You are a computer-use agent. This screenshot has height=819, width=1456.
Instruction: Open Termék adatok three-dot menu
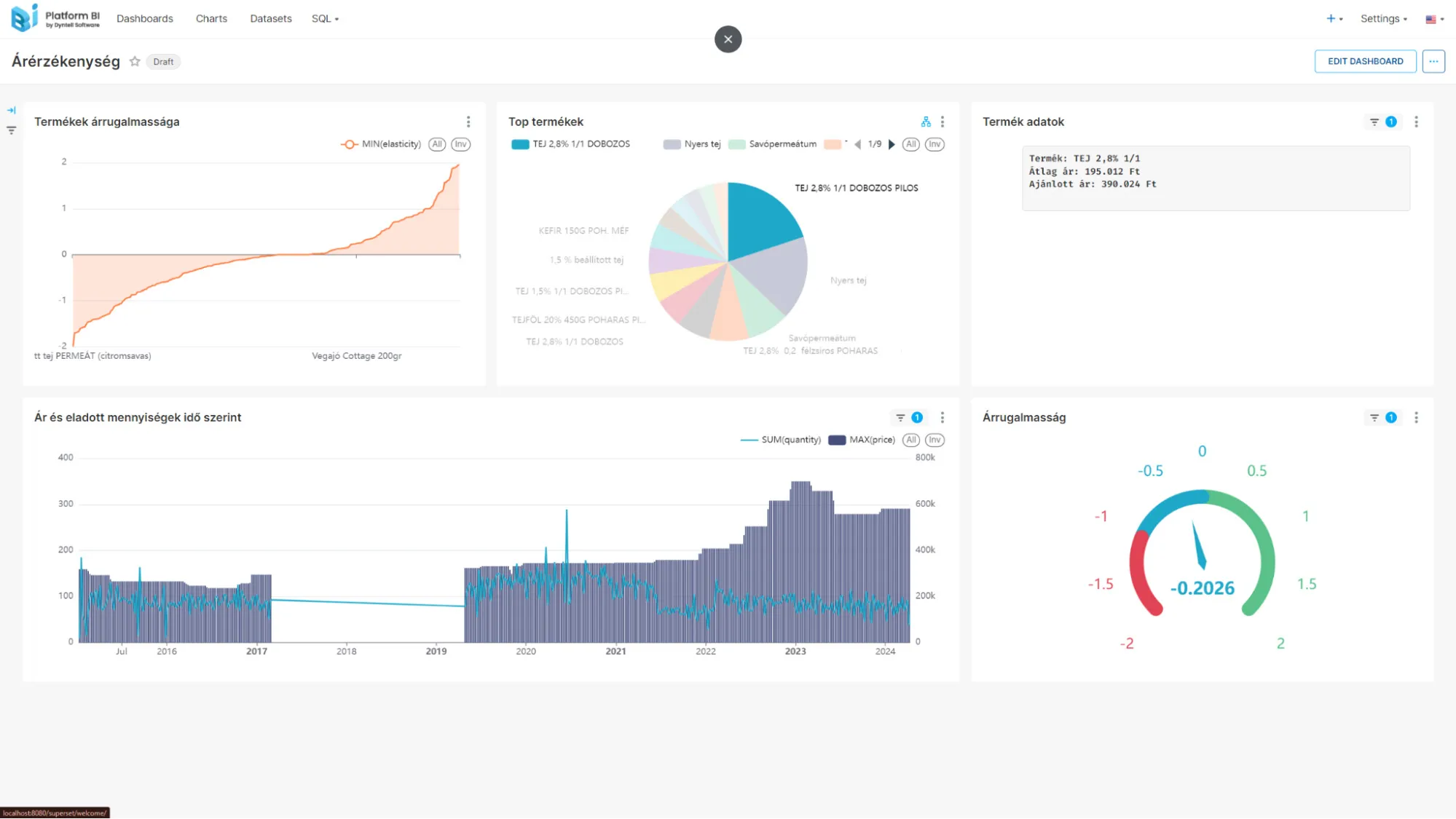(x=1416, y=122)
